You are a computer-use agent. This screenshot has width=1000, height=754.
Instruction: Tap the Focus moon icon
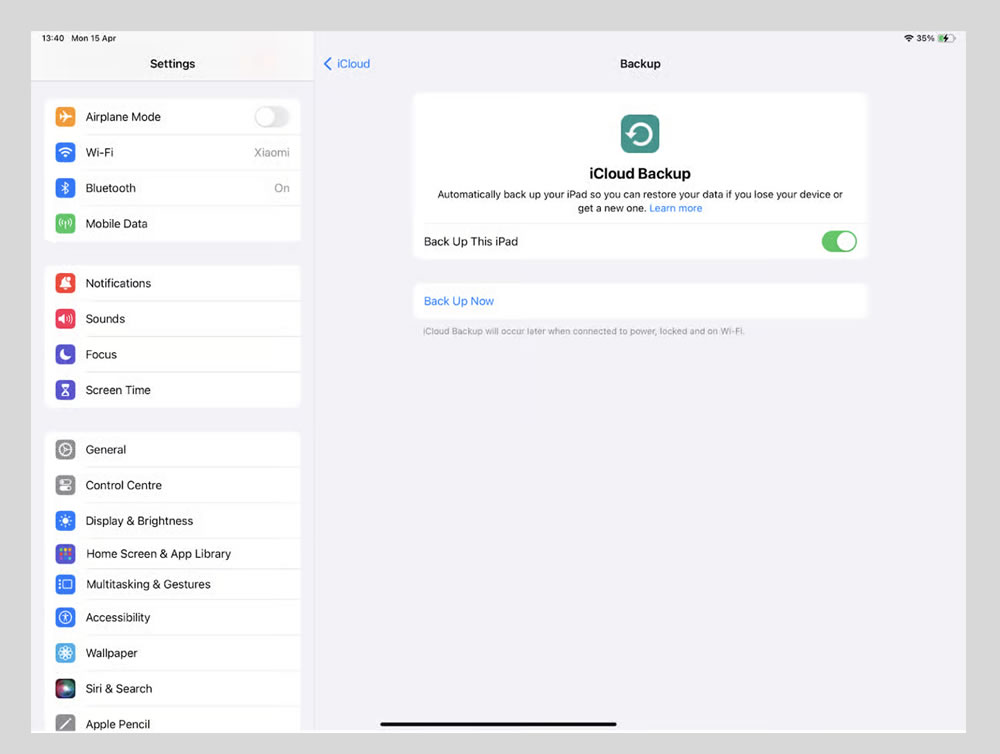65,355
